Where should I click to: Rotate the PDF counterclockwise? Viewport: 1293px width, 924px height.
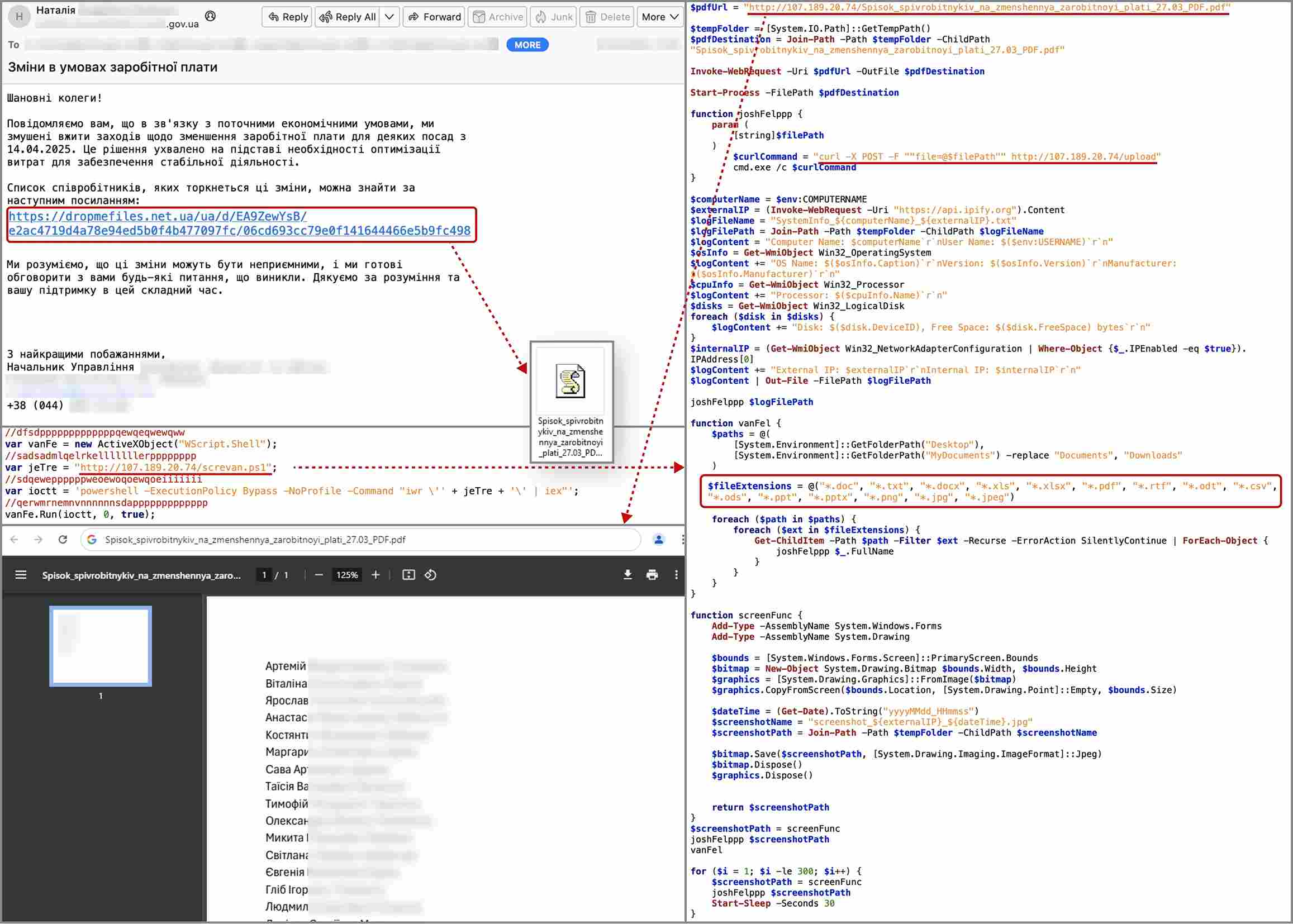[x=430, y=575]
